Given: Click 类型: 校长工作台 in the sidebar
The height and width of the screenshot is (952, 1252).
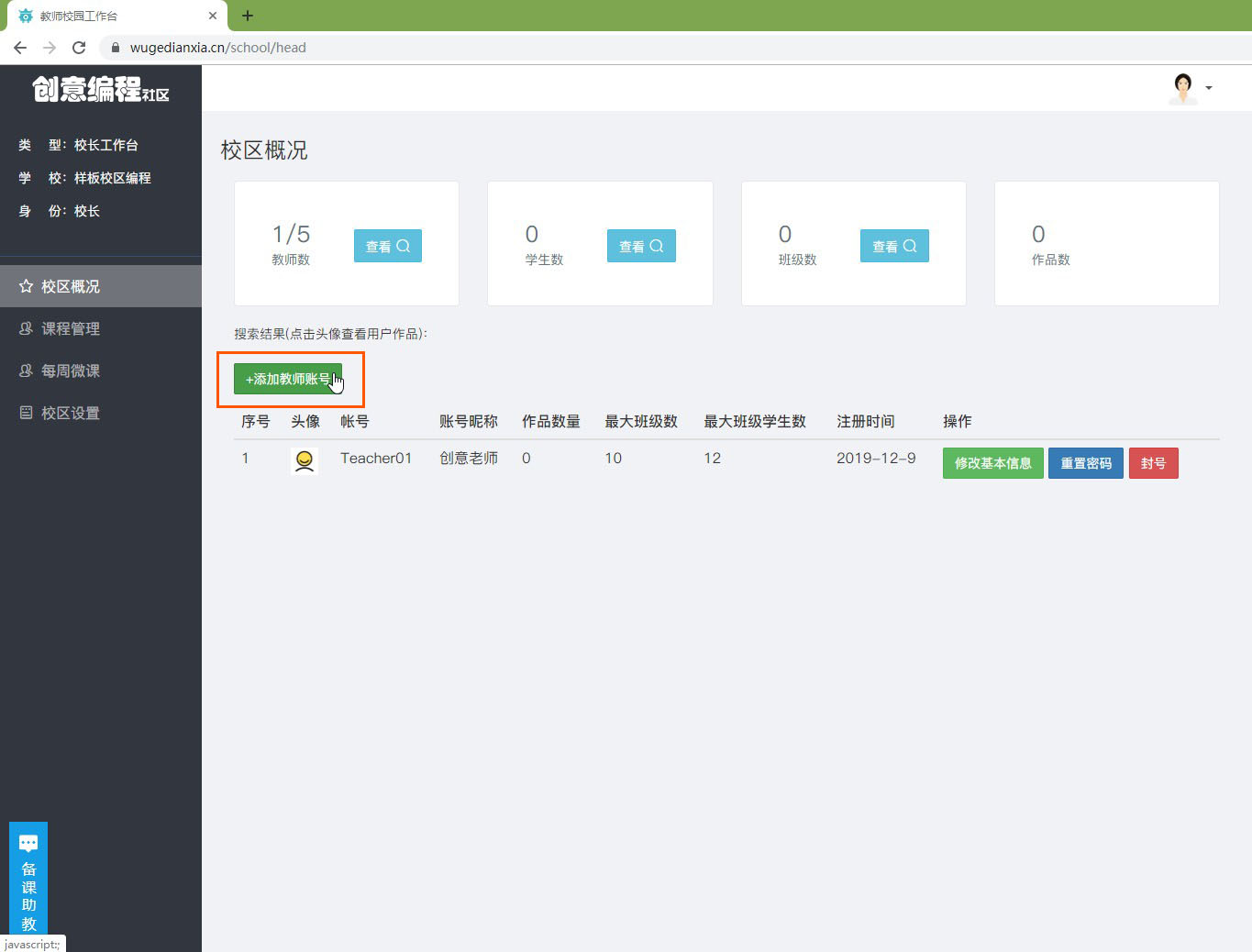Looking at the screenshot, I should coord(79,145).
